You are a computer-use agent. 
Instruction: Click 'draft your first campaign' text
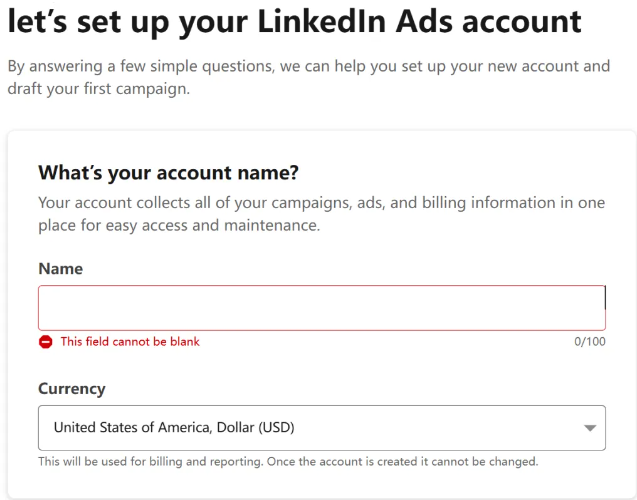(x=98, y=89)
